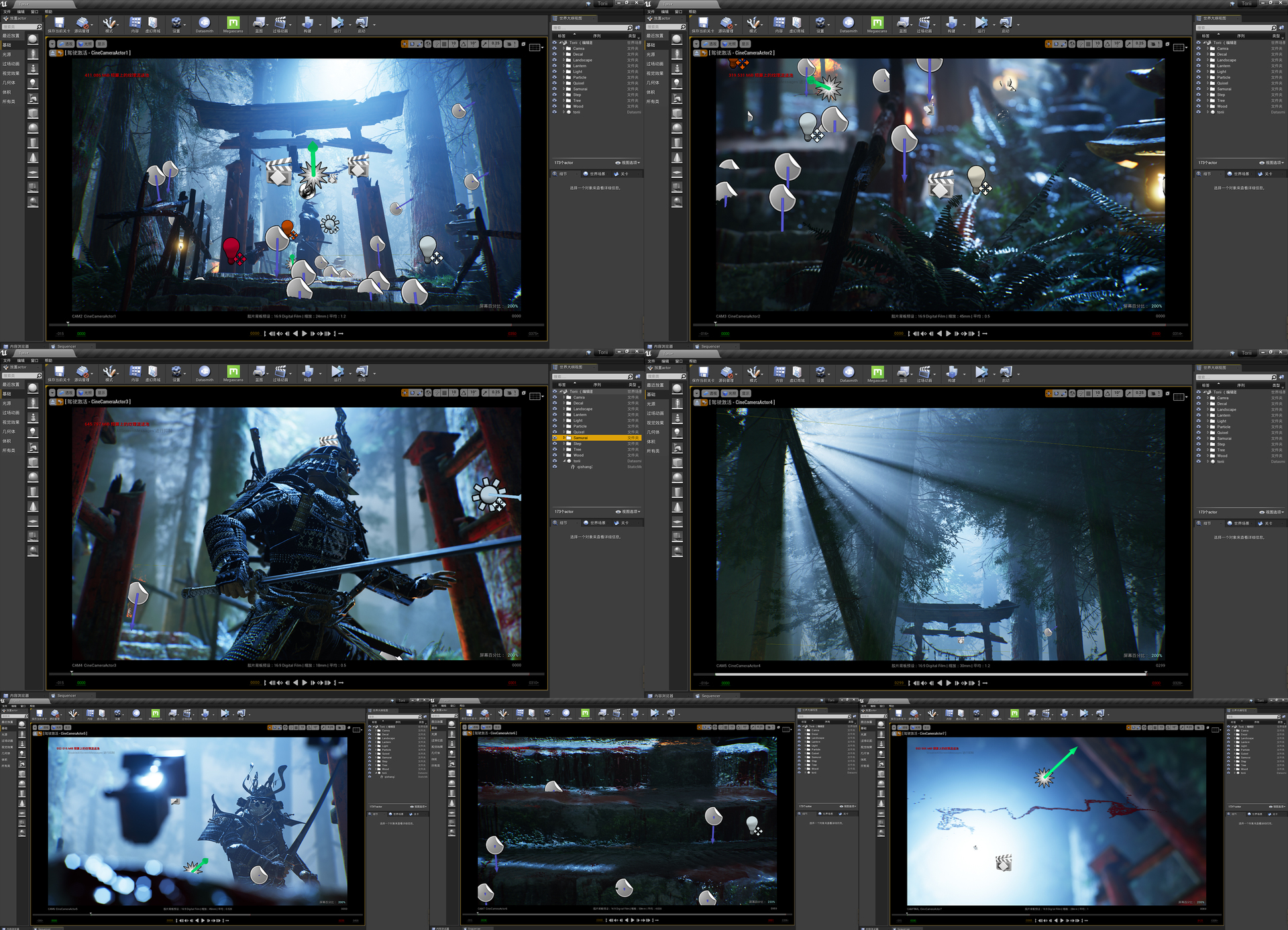This screenshot has height=930, width=1288.
Task: Open viewport layout dropdown in CineCameraActor2 viewport corner
Action: [x=1181, y=47]
